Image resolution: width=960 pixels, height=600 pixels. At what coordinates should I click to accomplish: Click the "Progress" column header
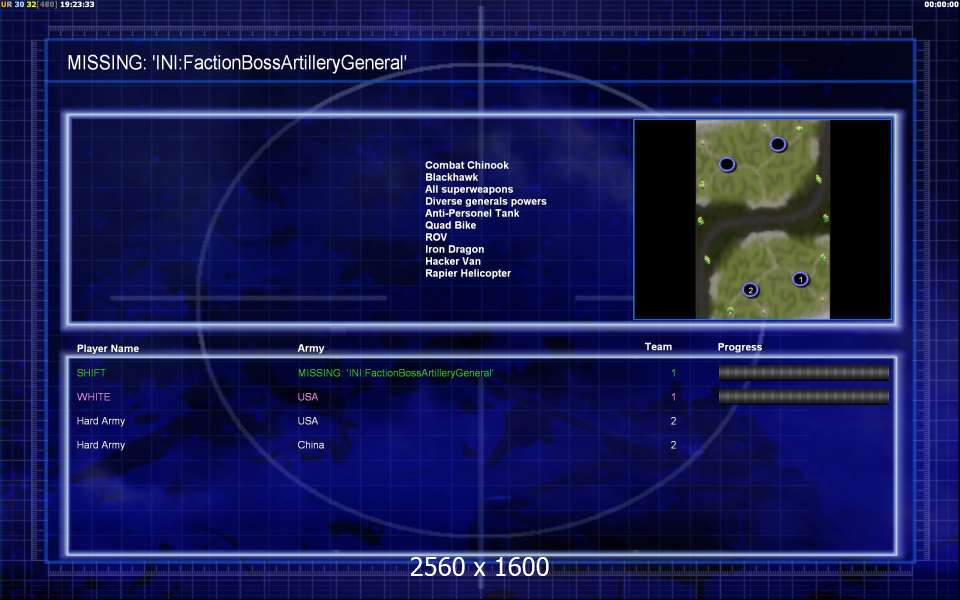(x=740, y=347)
